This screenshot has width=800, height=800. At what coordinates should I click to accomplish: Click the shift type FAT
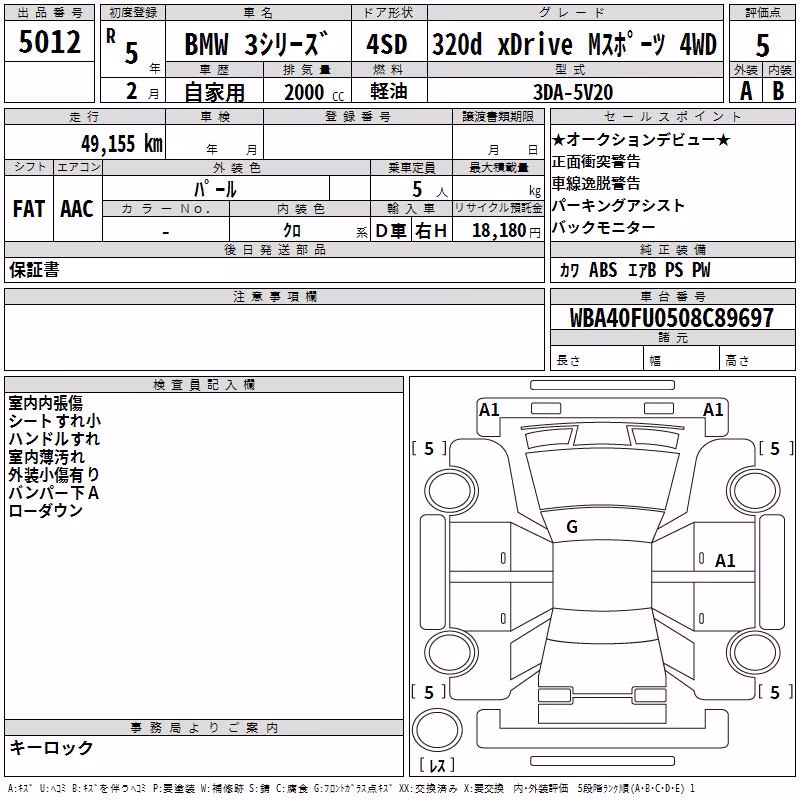pyautogui.click(x=29, y=209)
